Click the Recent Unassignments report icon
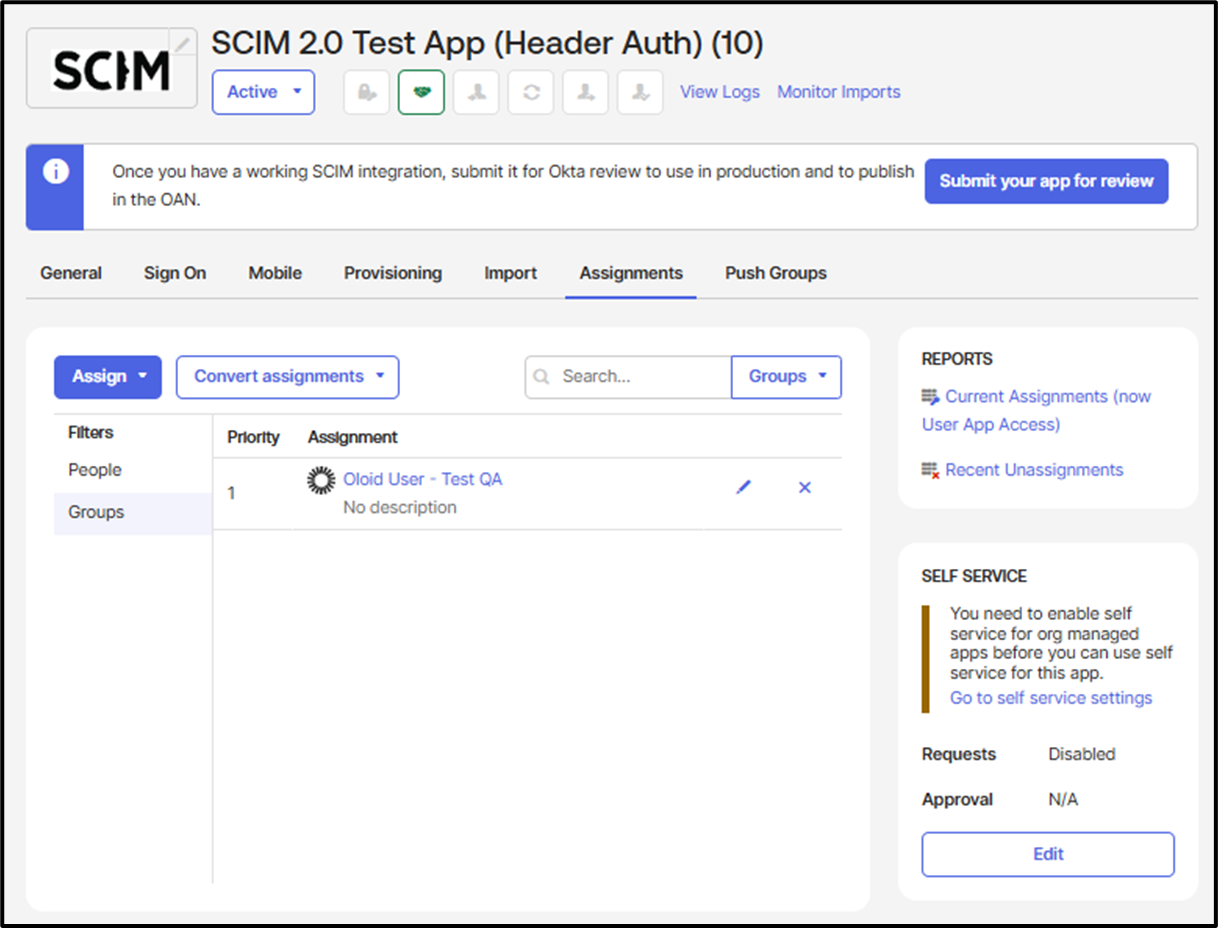The height and width of the screenshot is (928, 1218). point(931,470)
